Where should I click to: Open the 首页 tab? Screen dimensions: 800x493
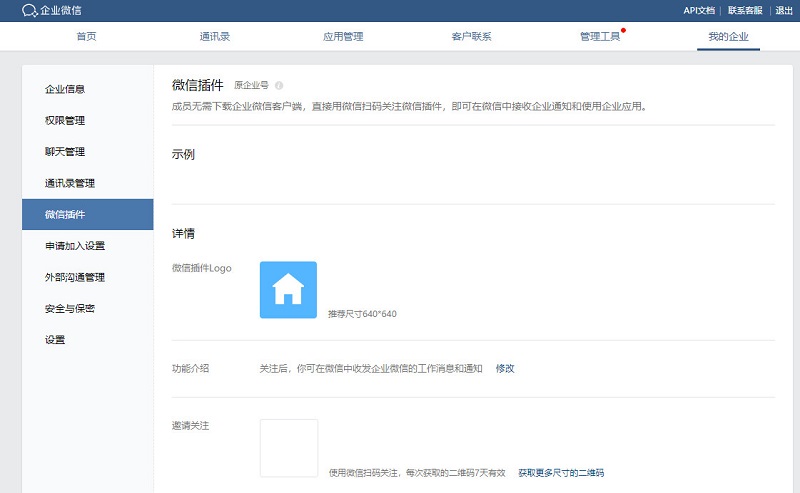[86, 36]
